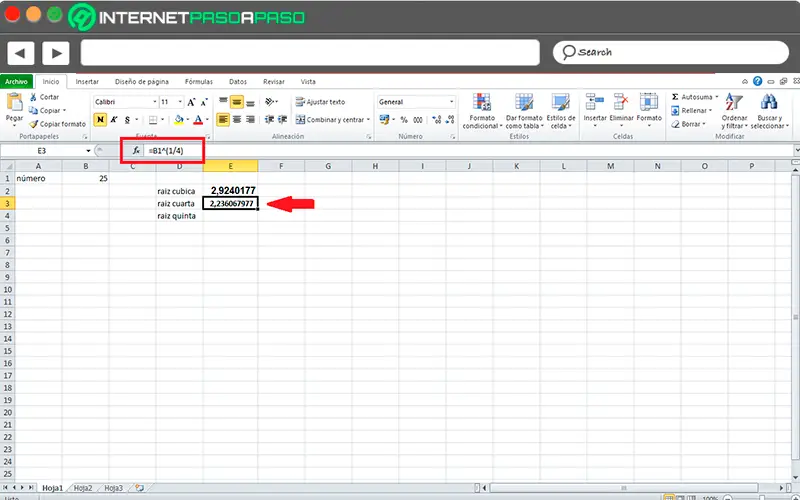
Task: Switch to the Vista tab
Action: coord(308,82)
